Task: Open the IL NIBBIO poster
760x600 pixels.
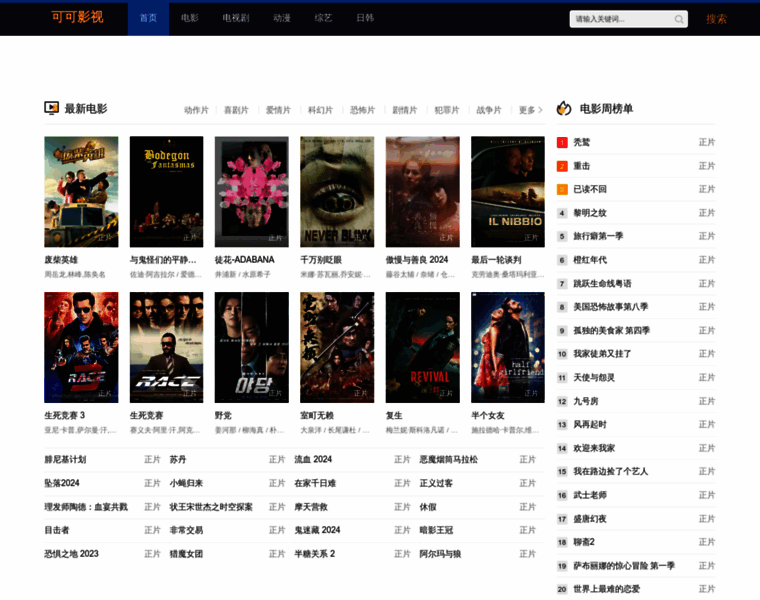Action: [x=508, y=191]
